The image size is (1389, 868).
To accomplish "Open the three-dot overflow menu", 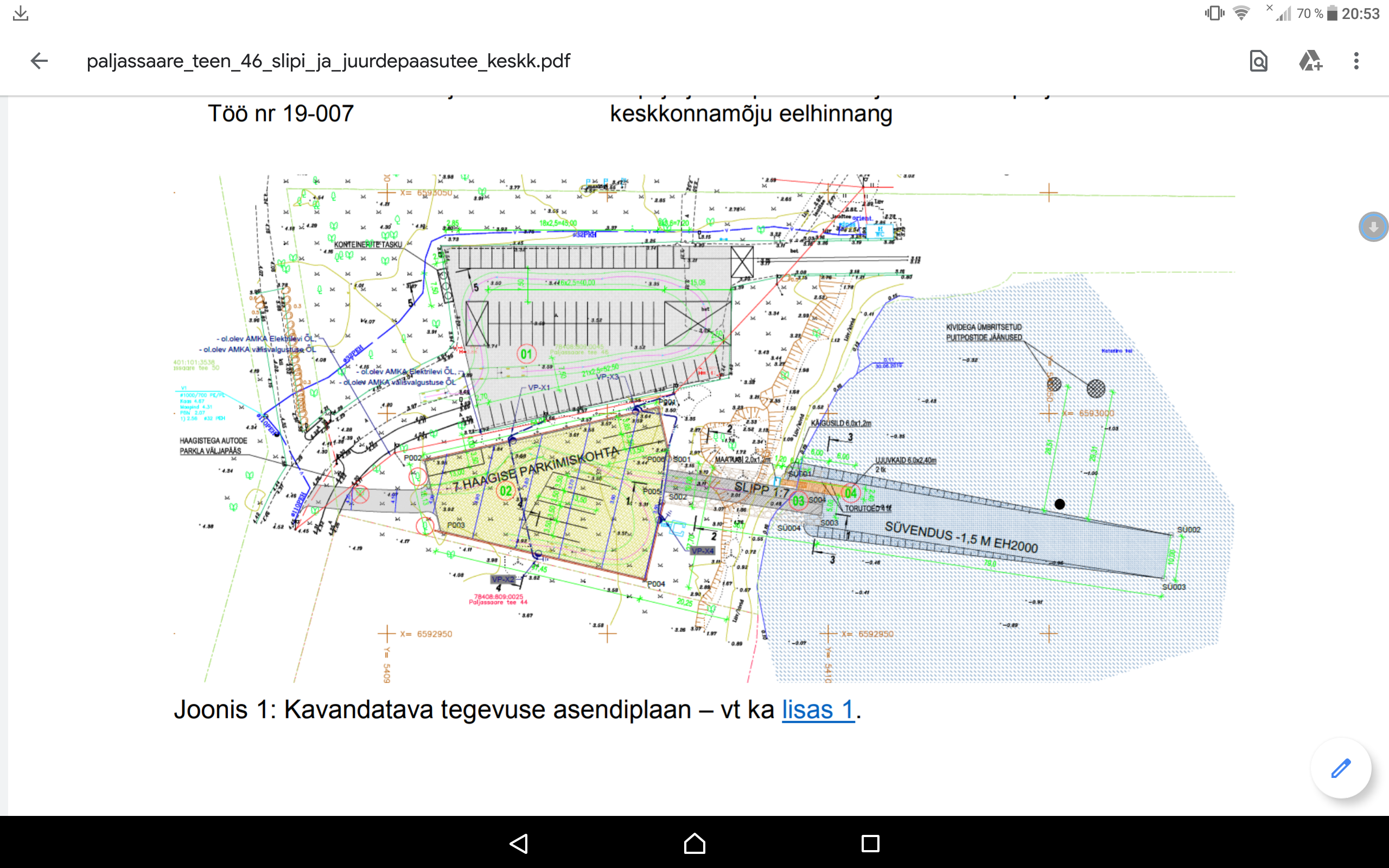I will point(1356,61).
